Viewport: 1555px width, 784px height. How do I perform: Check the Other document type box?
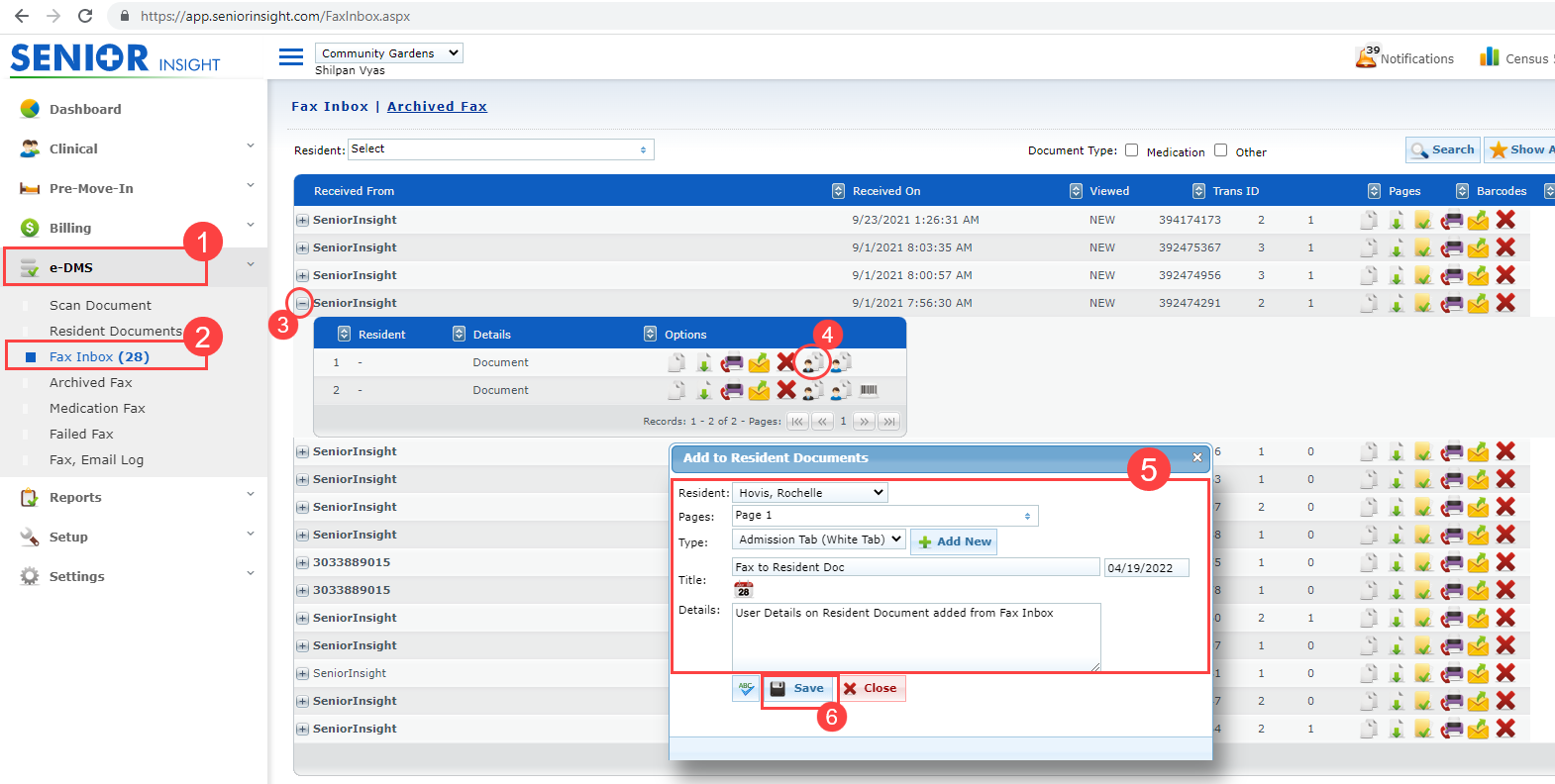click(x=1220, y=150)
